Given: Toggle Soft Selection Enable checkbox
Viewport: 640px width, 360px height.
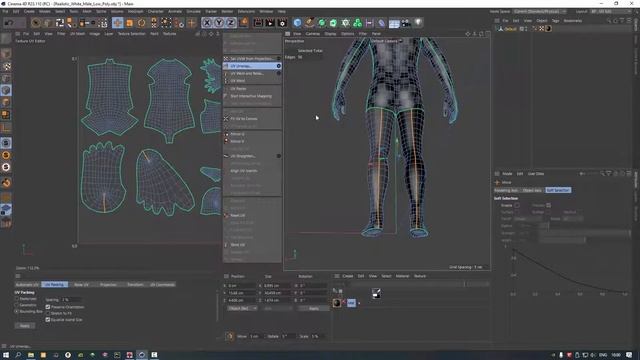Looking at the screenshot, I should [x=517, y=205].
